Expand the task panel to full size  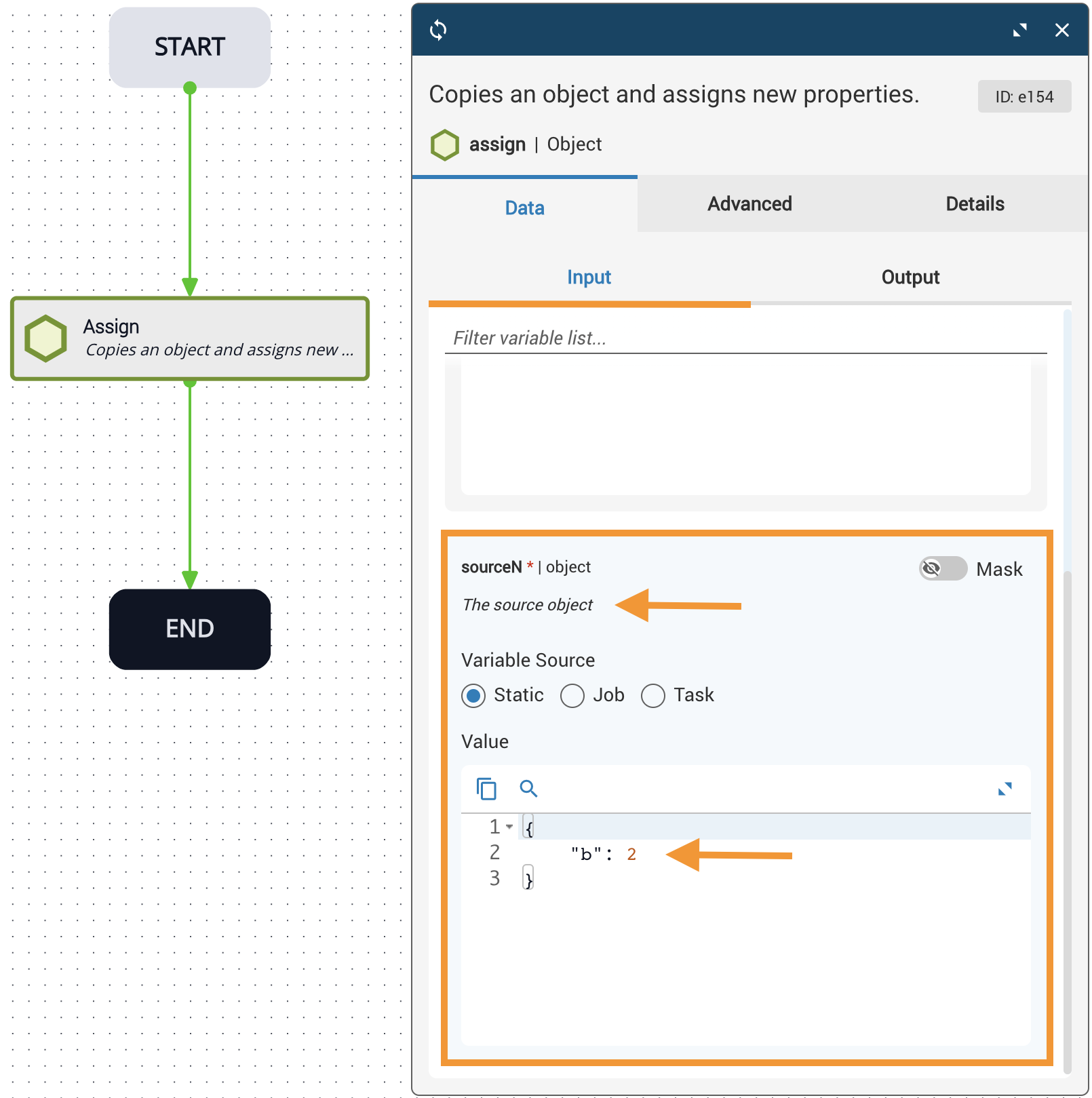[x=1019, y=30]
